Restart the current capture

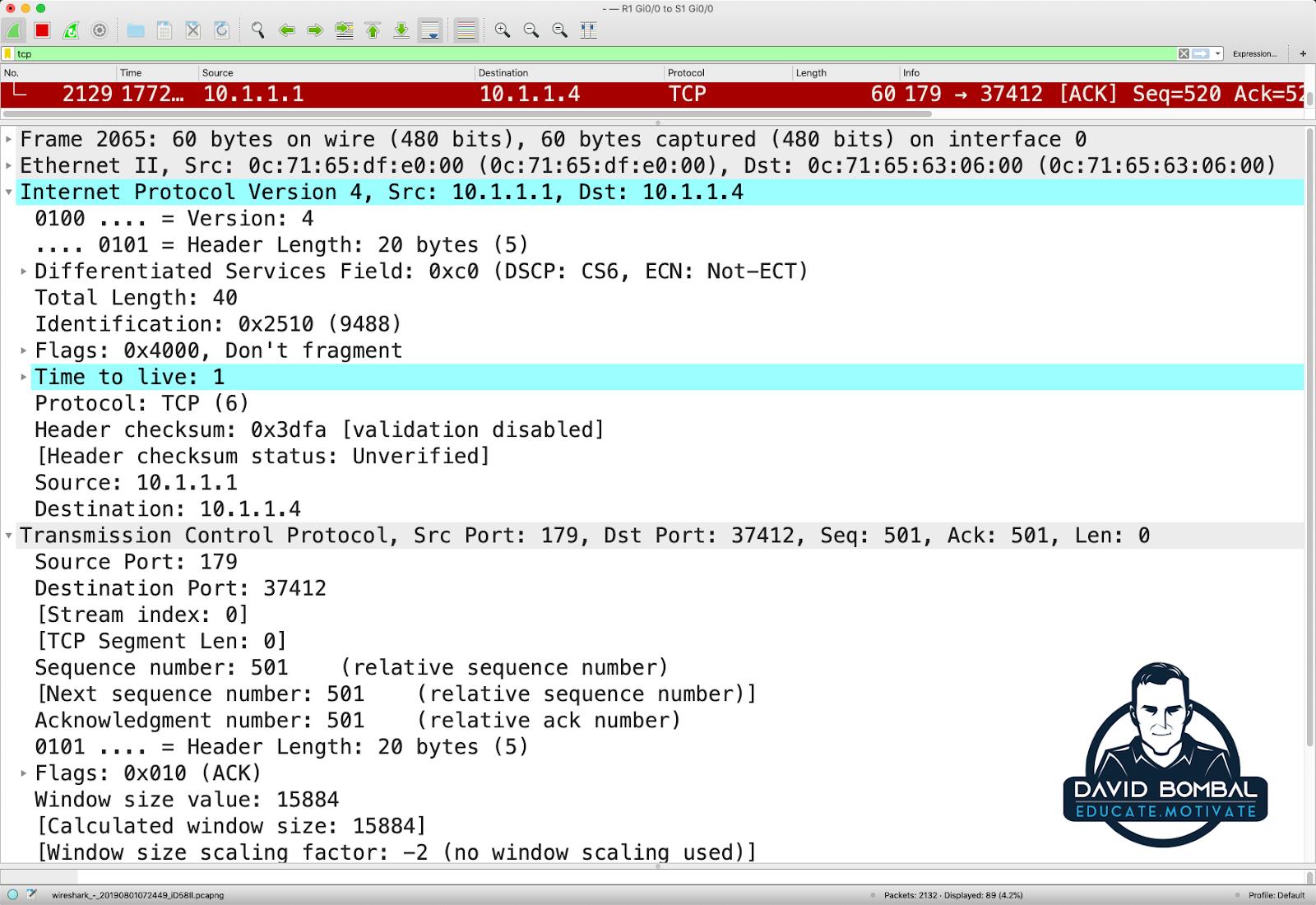[x=70, y=30]
